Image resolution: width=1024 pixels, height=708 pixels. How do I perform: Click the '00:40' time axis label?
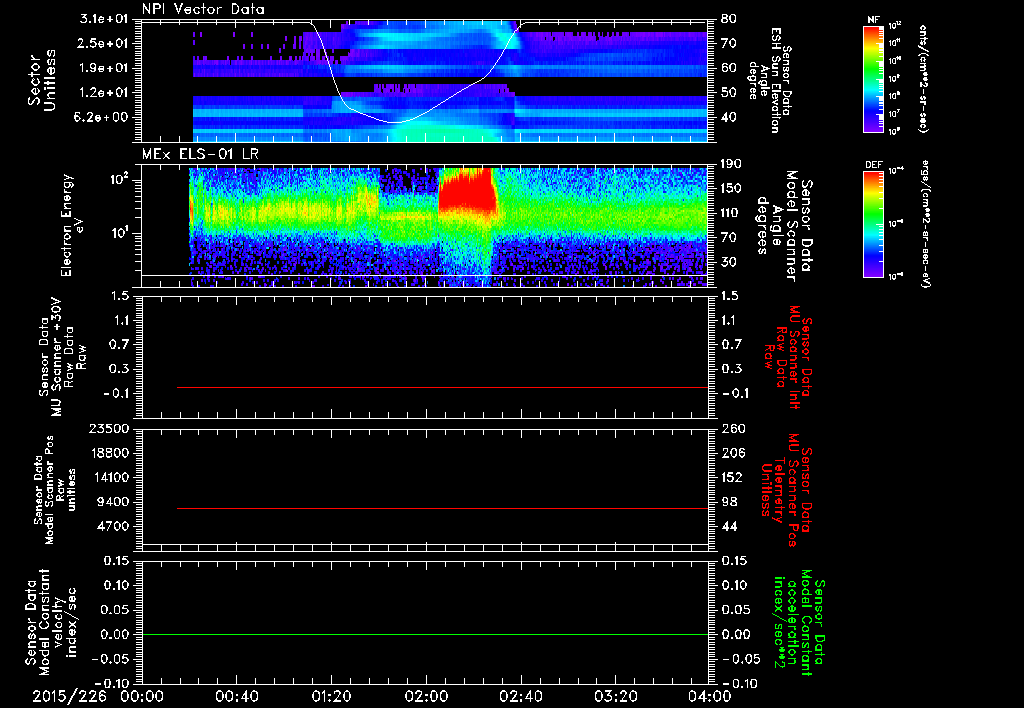click(x=236, y=697)
